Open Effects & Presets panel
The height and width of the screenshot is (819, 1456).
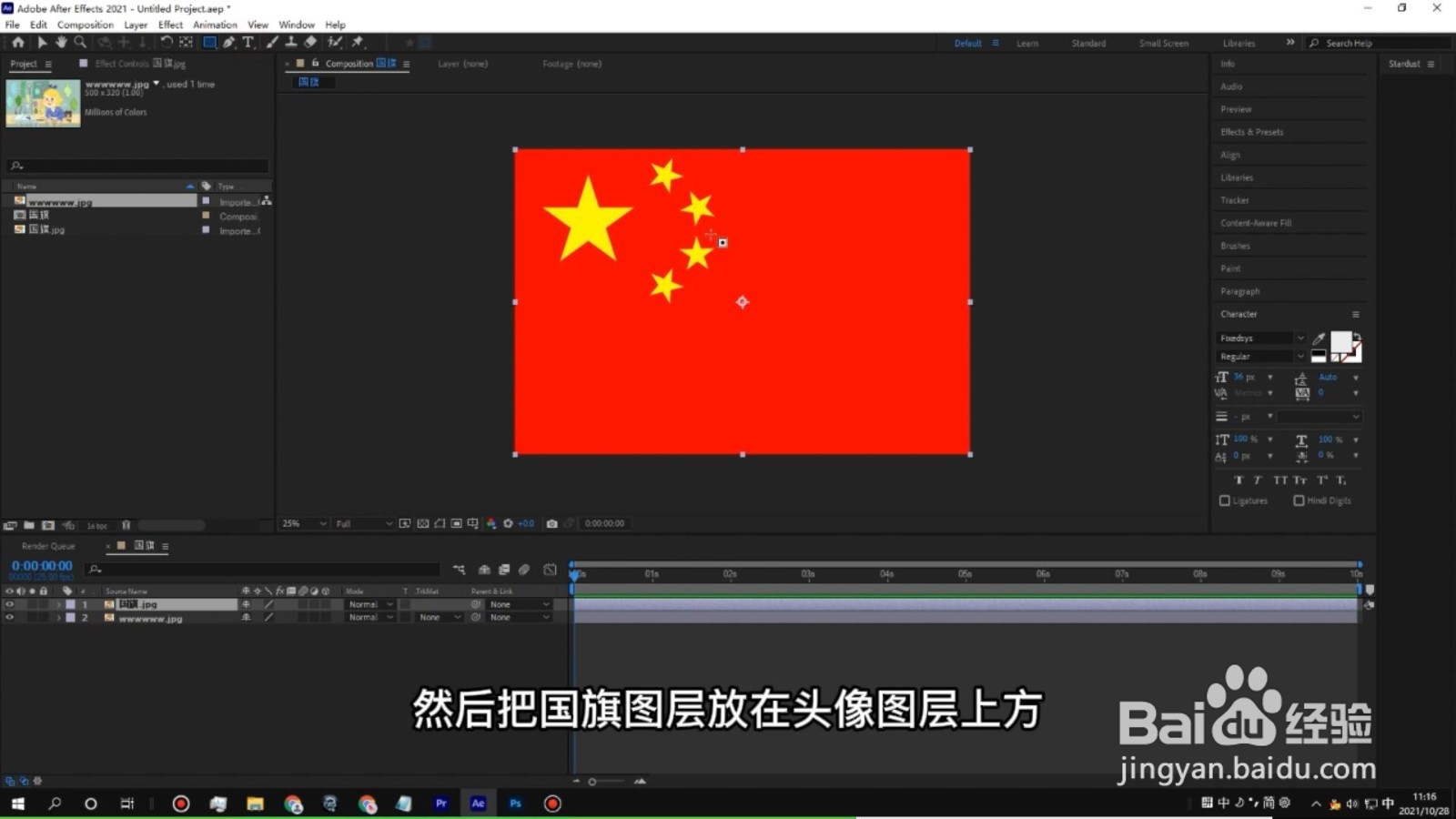(x=1251, y=132)
